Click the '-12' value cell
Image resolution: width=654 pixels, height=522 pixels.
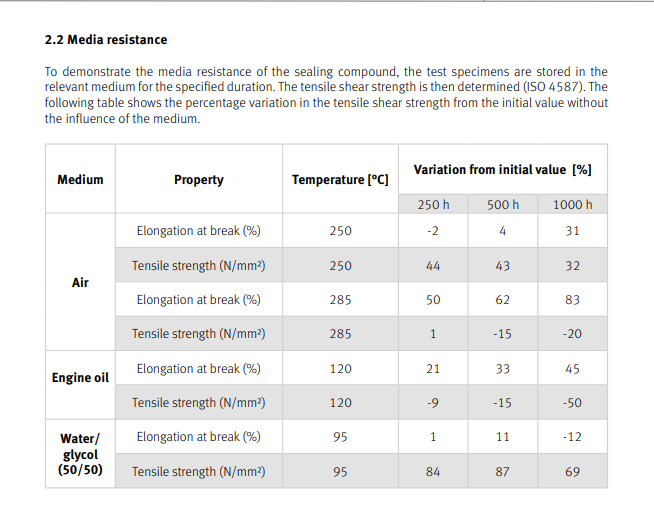[x=572, y=437]
